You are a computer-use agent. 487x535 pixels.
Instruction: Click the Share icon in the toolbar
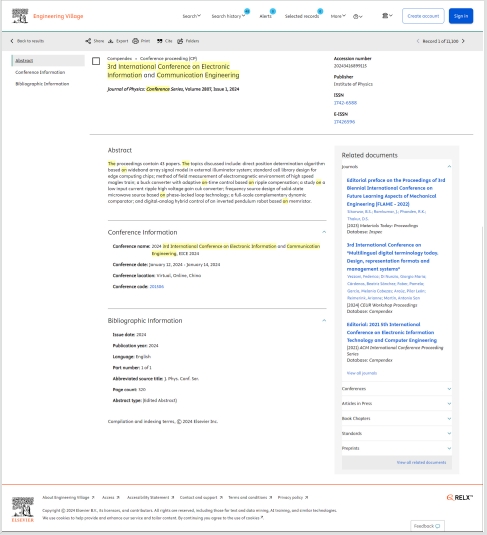(x=88, y=41)
